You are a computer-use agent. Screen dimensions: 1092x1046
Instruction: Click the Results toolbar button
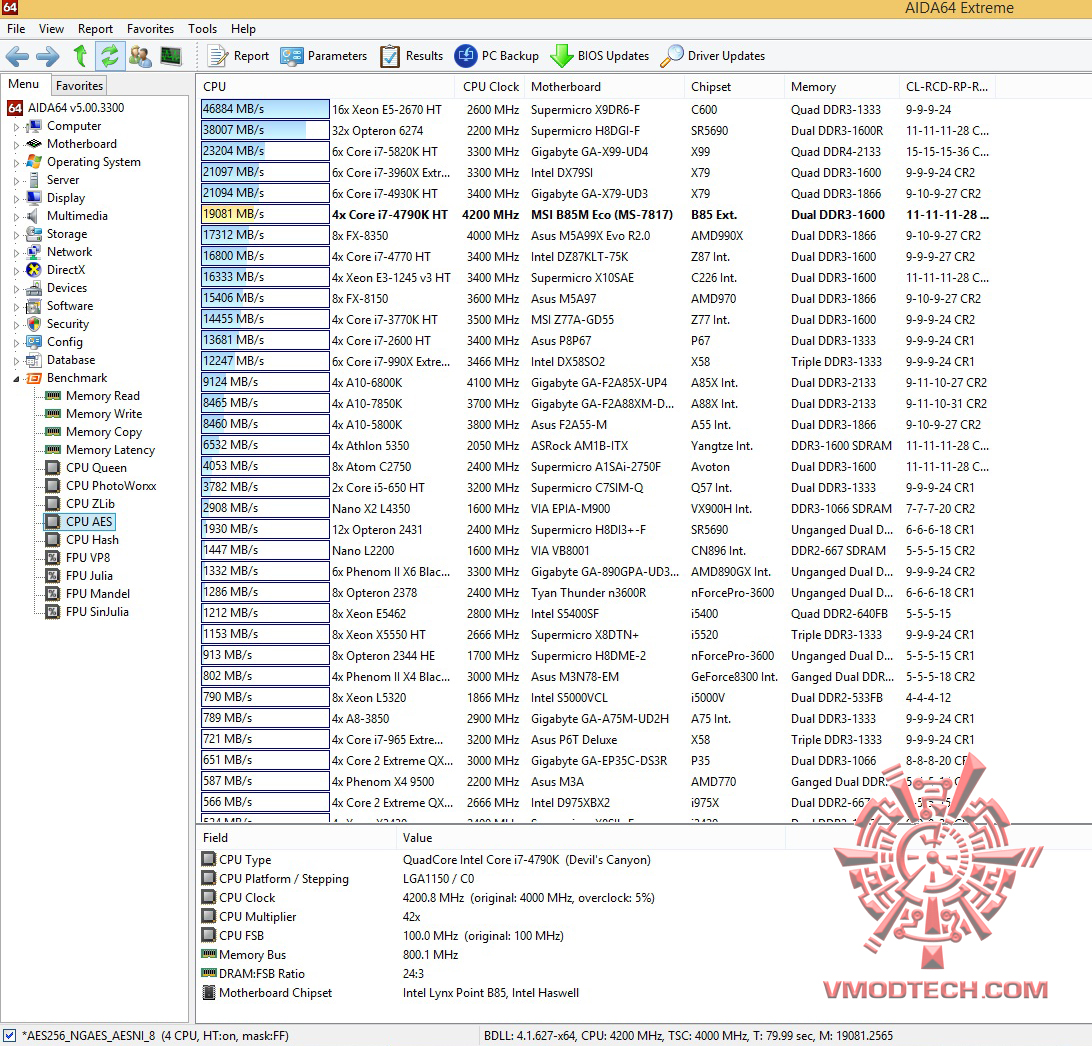click(412, 56)
